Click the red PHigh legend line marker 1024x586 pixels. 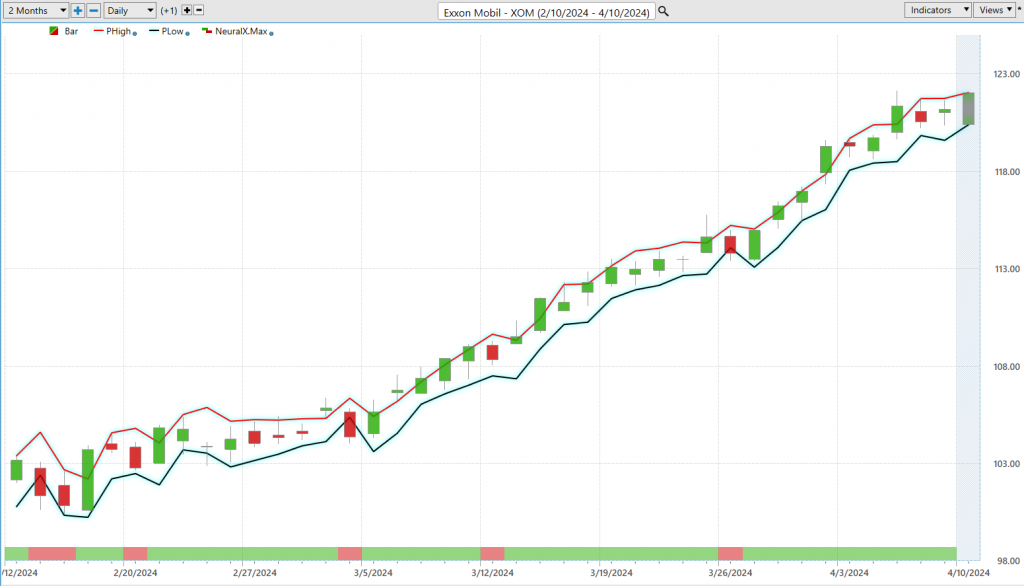[x=99, y=31]
